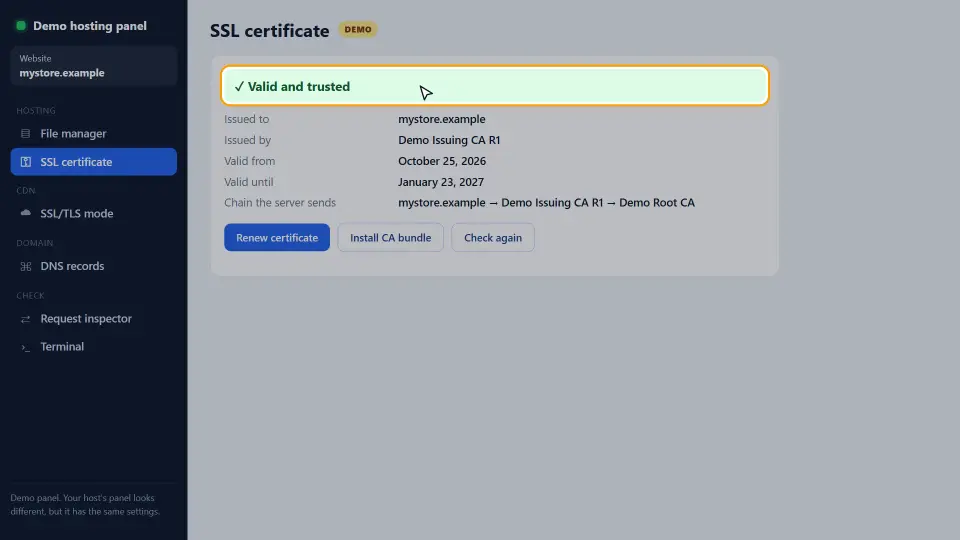Click the CHECK section header
The width and height of the screenshot is (960, 540).
coord(30,296)
